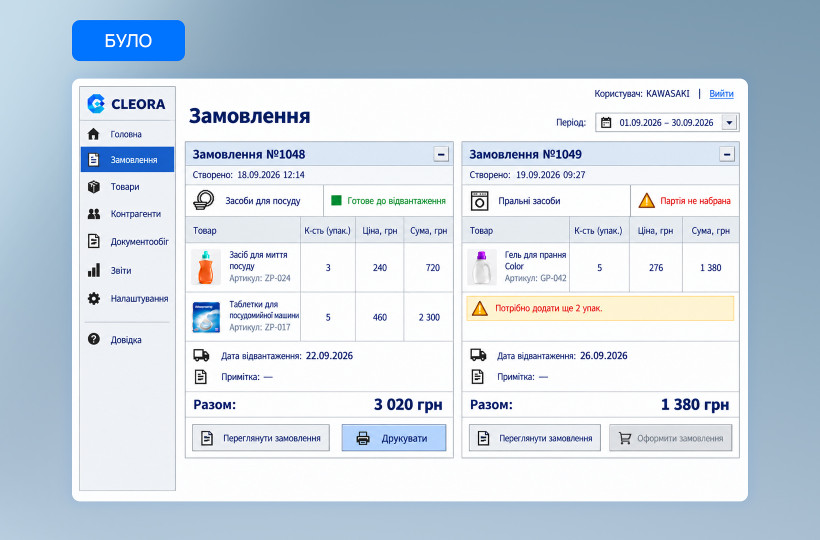Click the Гель для прання Color product name
820x540 pixels.
(535, 260)
